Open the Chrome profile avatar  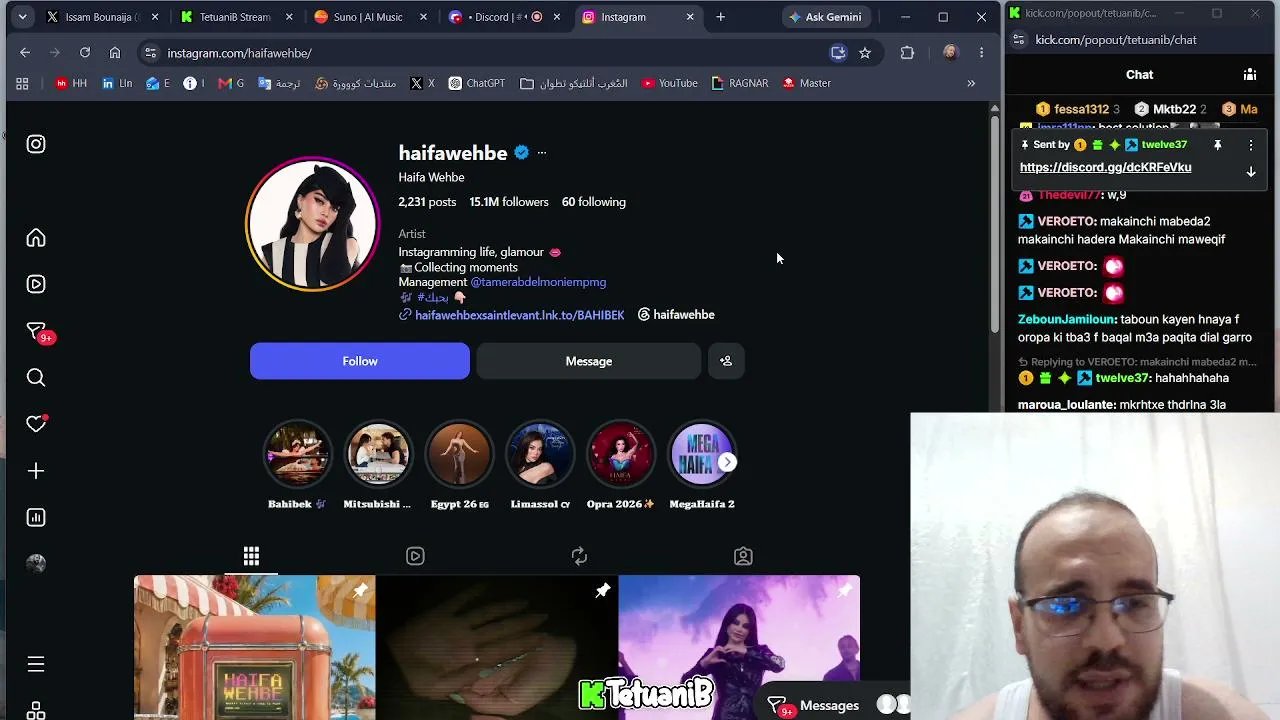tap(950, 53)
